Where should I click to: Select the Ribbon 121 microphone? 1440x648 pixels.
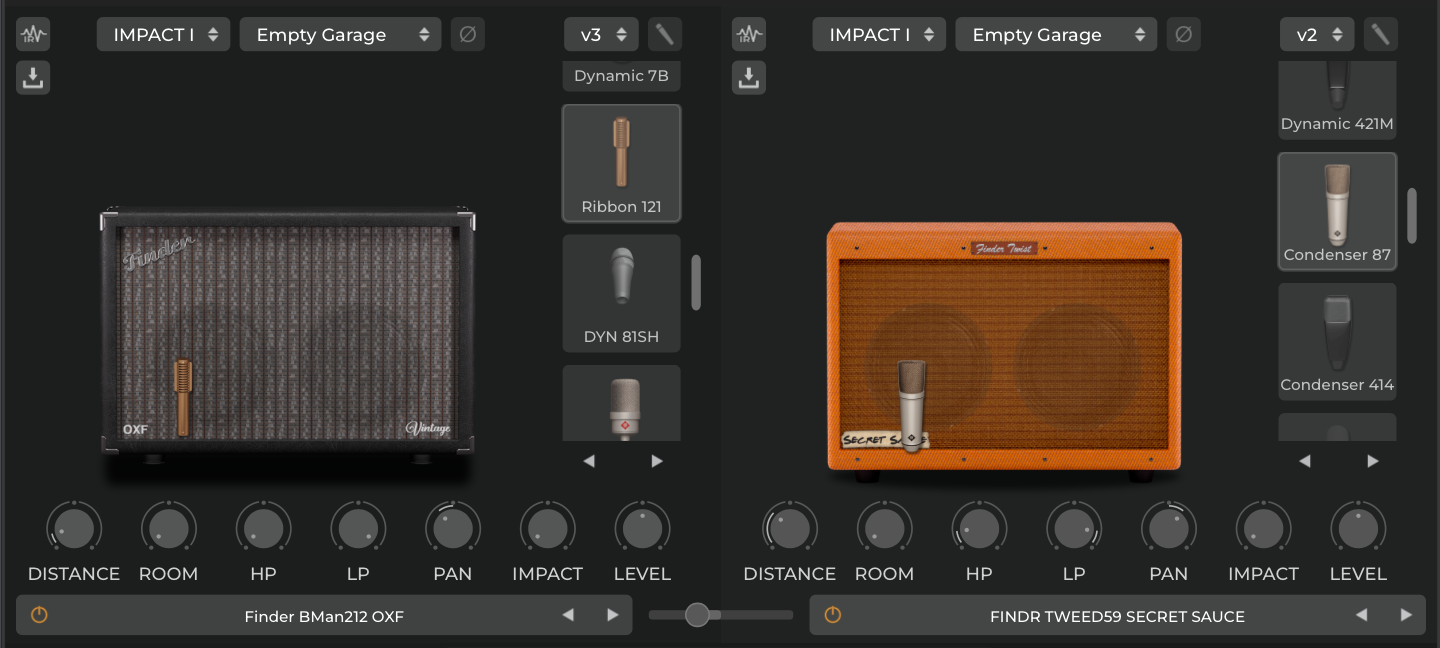coord(621,163)
